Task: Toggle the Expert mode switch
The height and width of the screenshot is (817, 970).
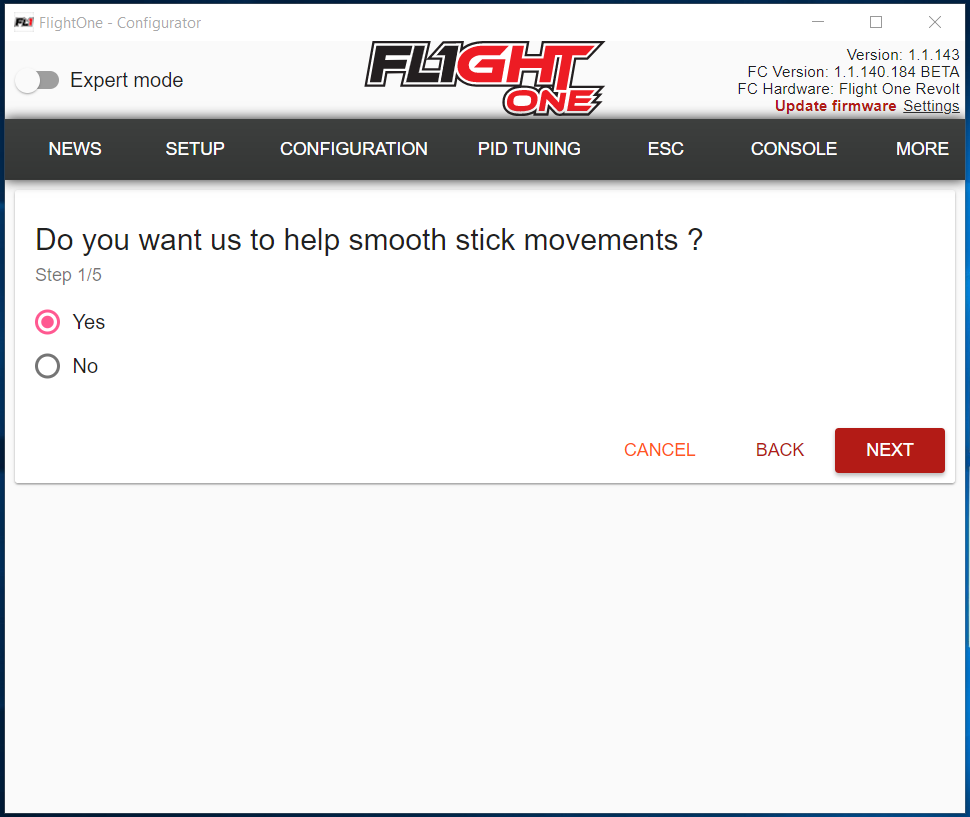Action: (x=38, y=81)
